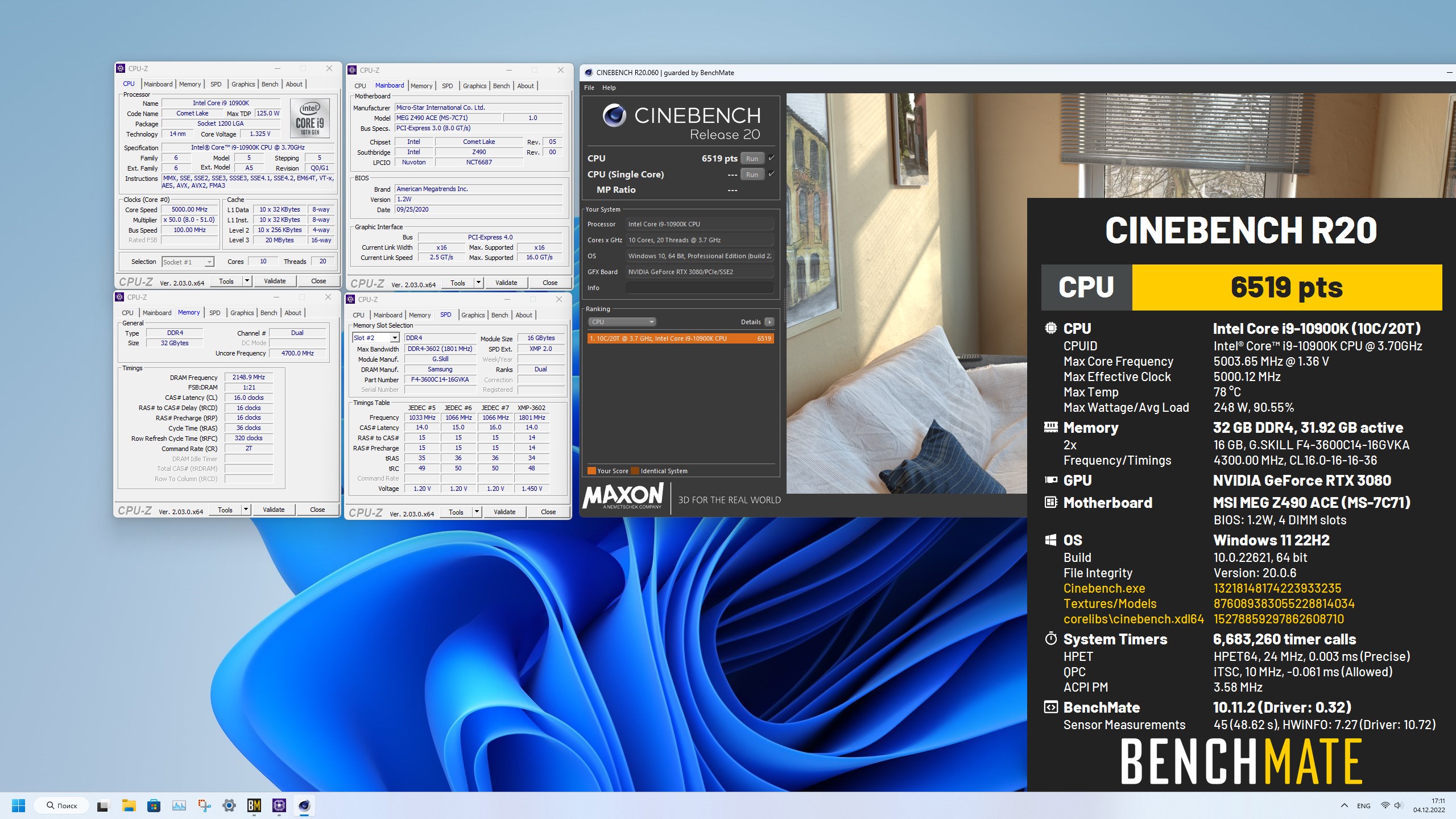Switch to CPU tab in CPU-Z Mainboard window
The height and width of the screenshot is (819, 1456).
(x=360, y=86)
